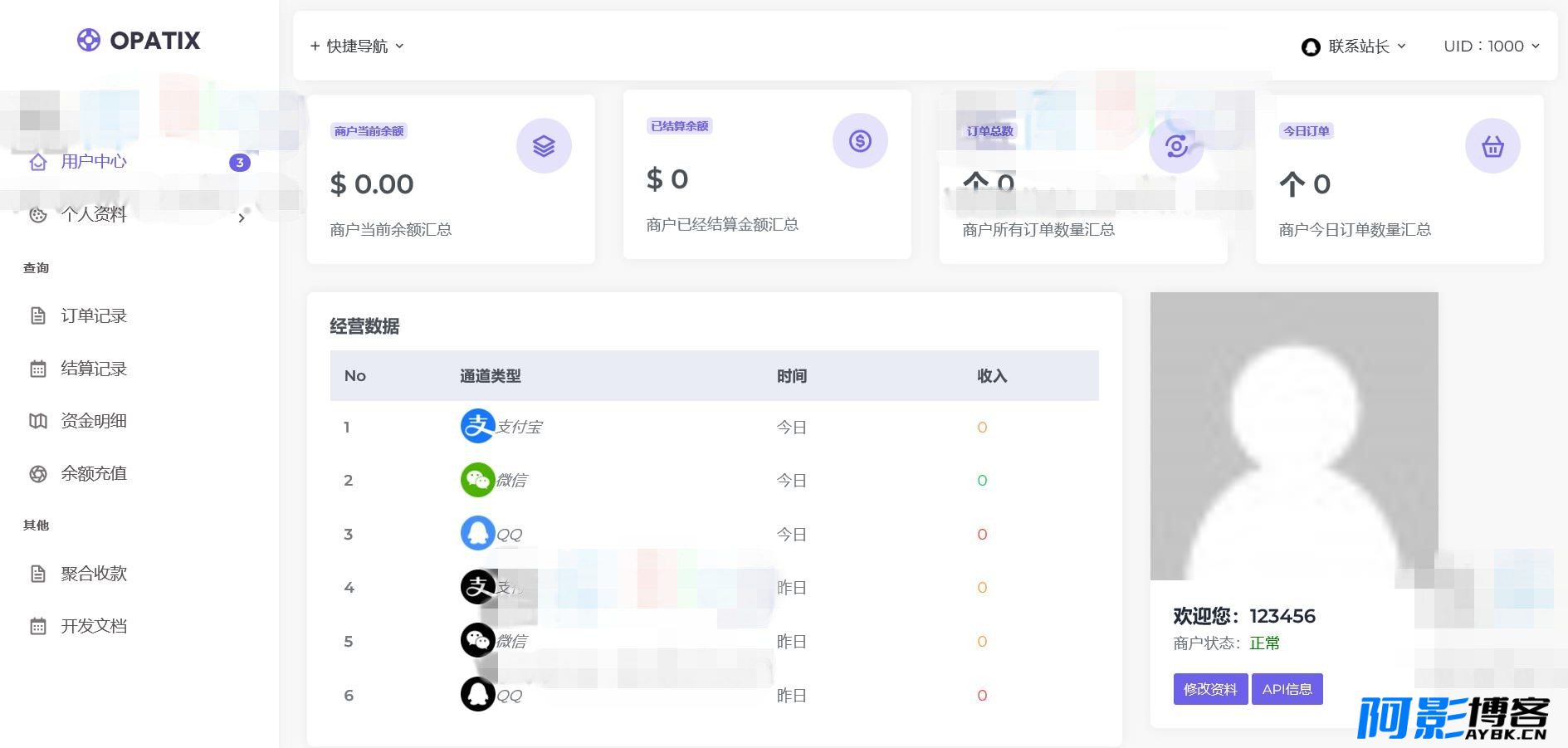Click the API信息 button

click(x=1287, y=689)
